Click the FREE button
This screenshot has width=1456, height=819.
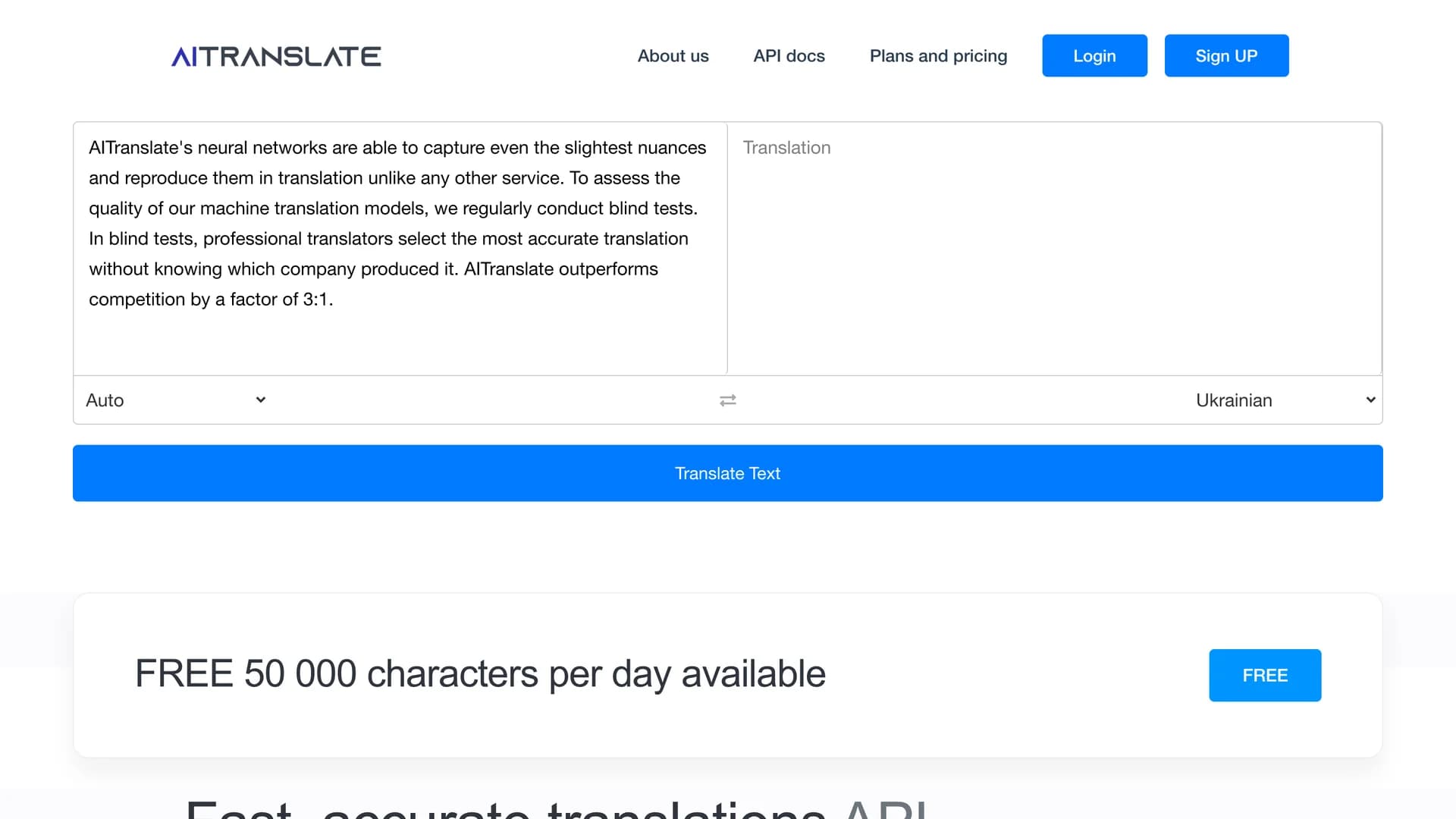pos(1265,675)
